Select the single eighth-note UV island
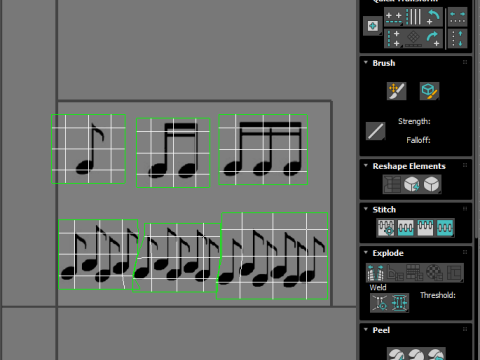480x360 pixels. point(88,149)
